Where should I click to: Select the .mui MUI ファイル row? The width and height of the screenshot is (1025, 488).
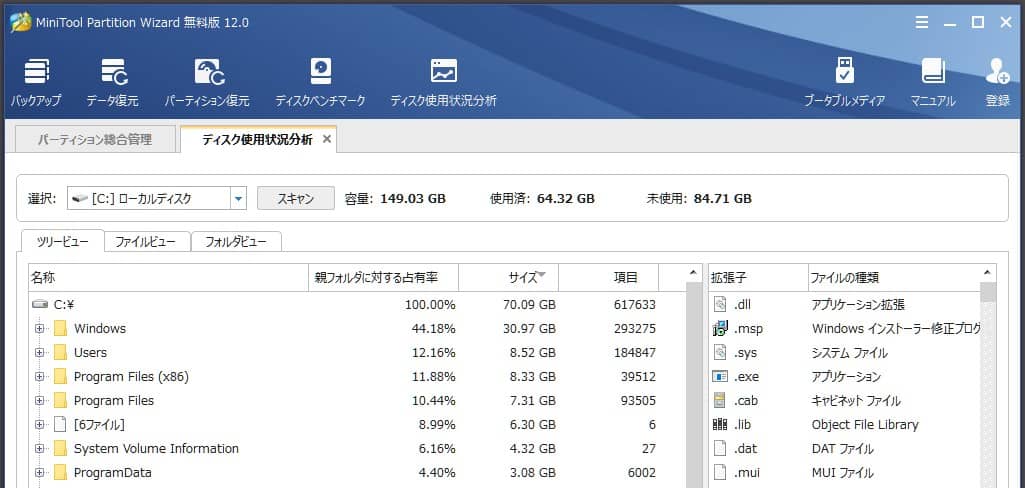point(845,473)
